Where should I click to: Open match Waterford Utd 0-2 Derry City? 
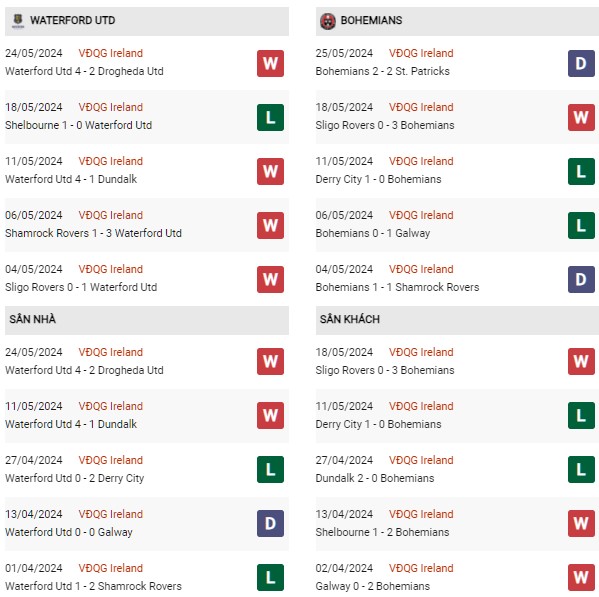(74, 478)
